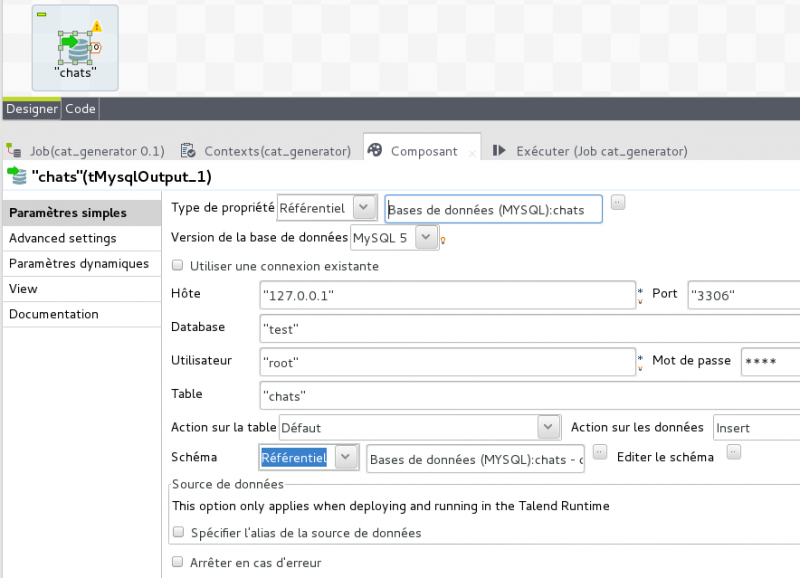
Task: Open Action sur les données Insert dropdown
Action: (x=757, y=428)
